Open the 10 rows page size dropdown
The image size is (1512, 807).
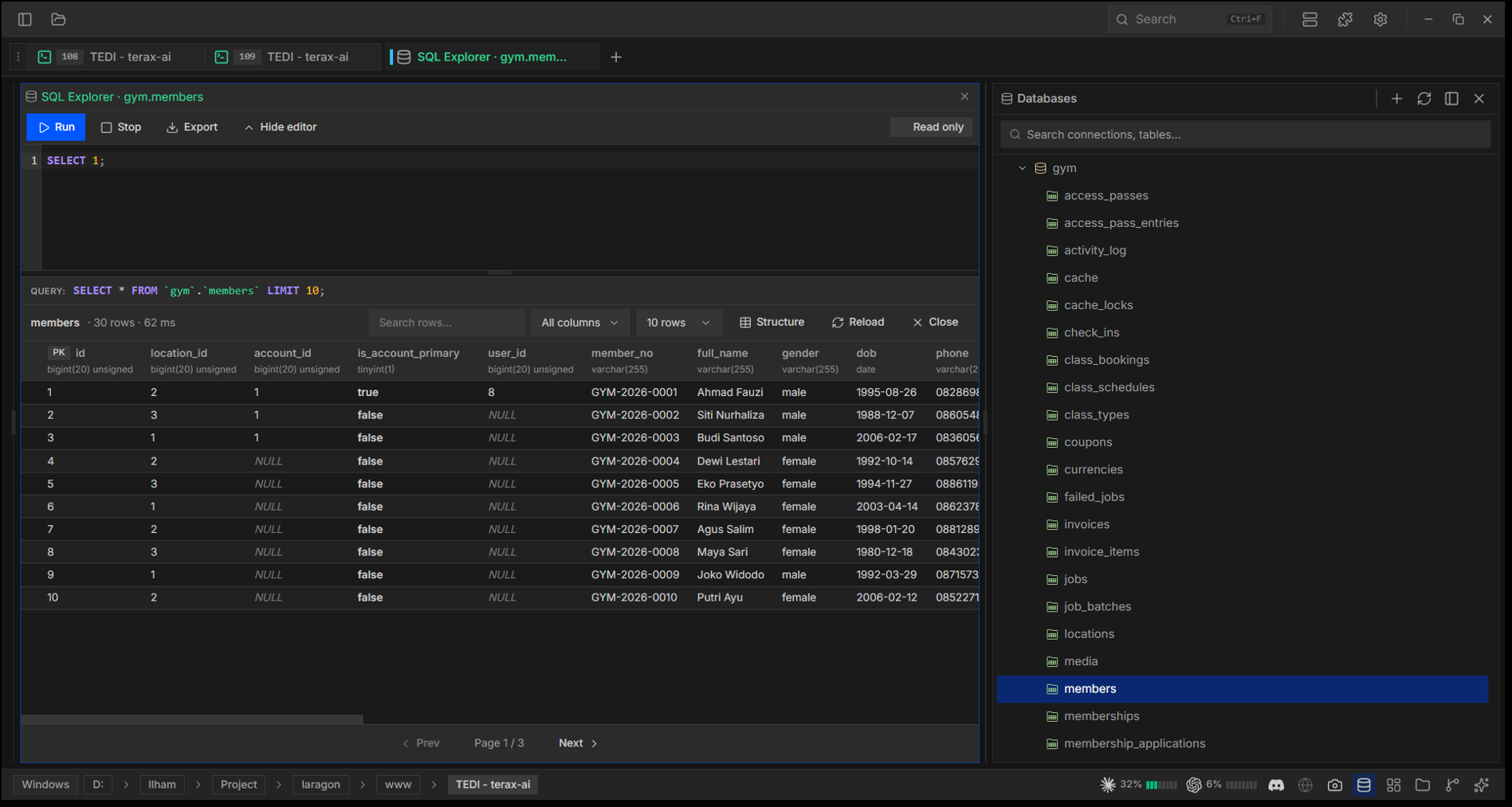(x=678, y=323)
